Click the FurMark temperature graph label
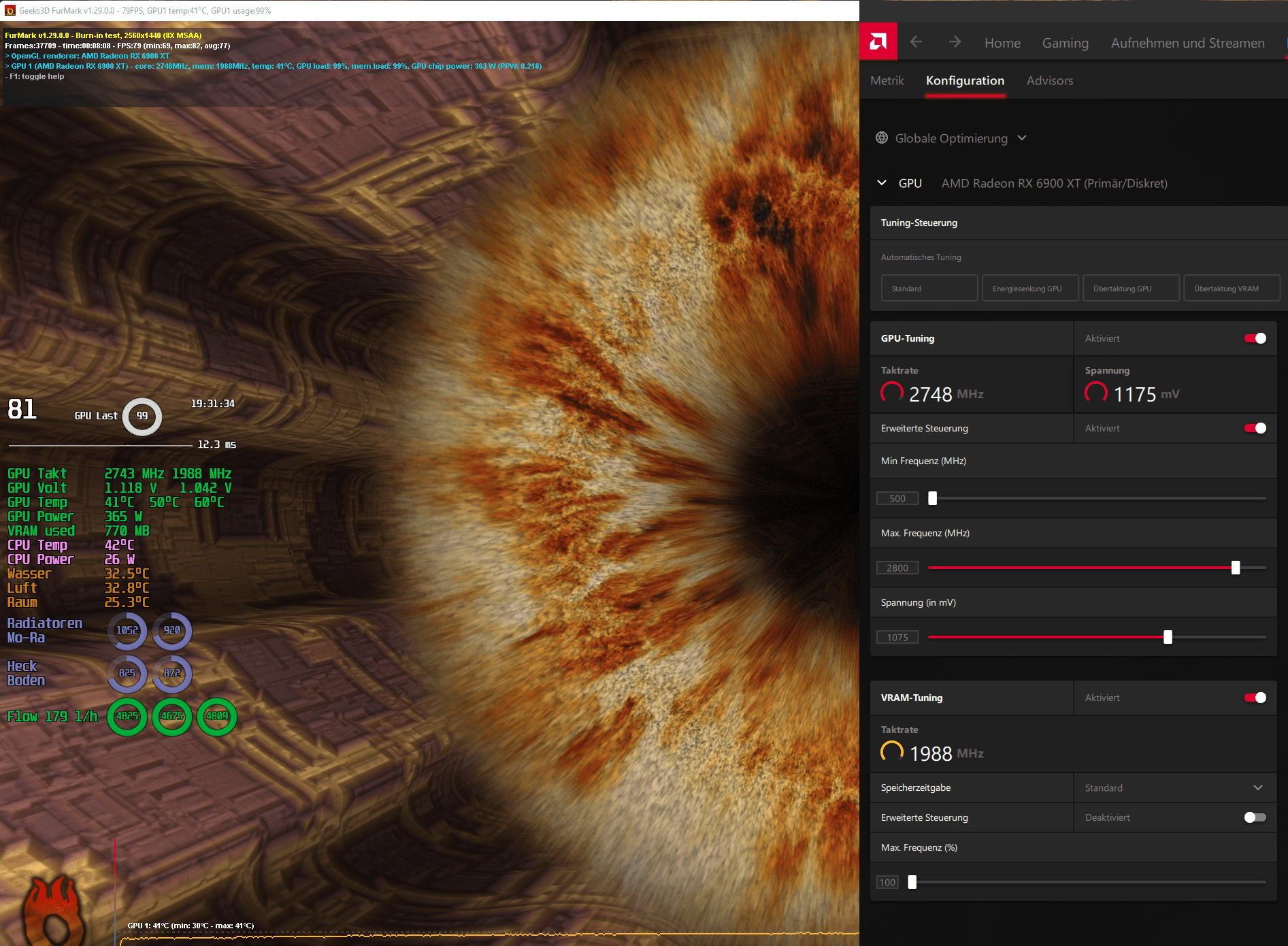 pyautogui.click(x=191, y=926)
